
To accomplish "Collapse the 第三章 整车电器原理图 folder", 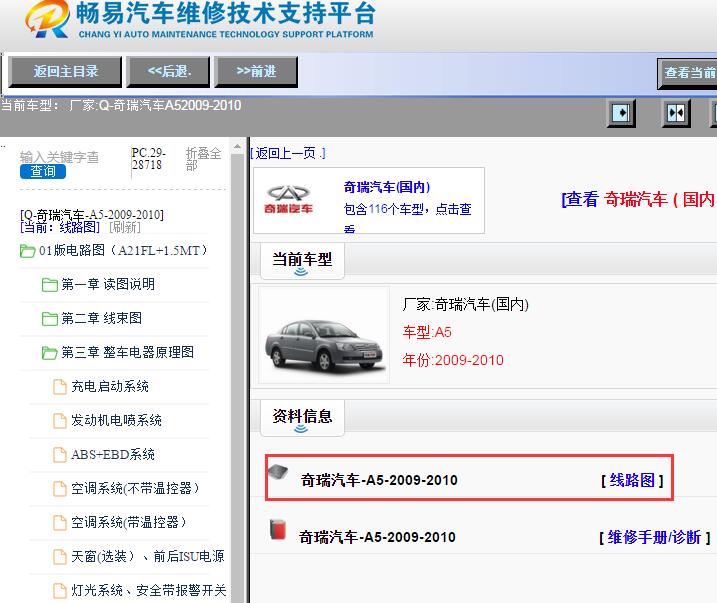I will [128, 352].
